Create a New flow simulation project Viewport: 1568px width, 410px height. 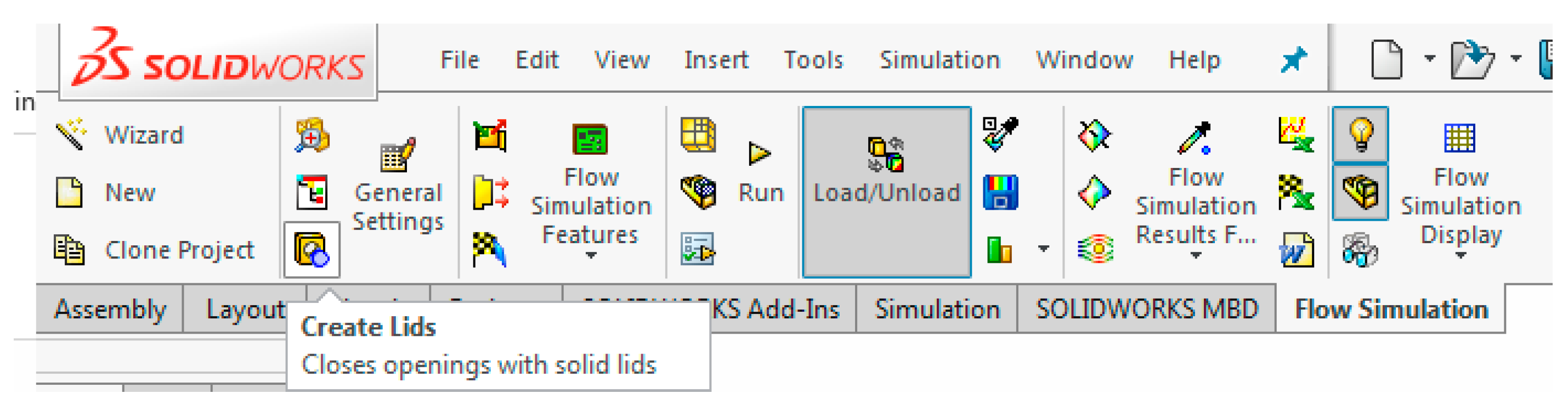coord(105,193)
